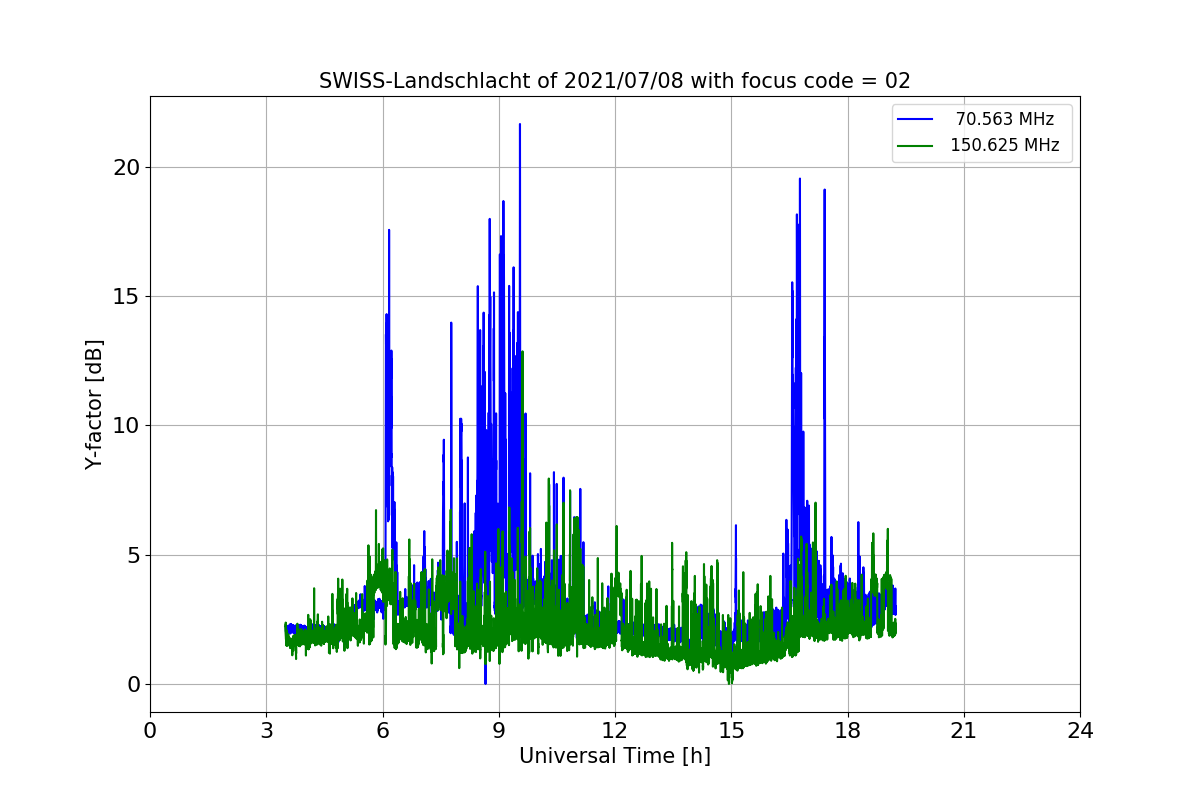Click y-axis tick label 10
The width and height of the screenshot is (1200, 800).
pyautogui.click(x=126, y=426)
